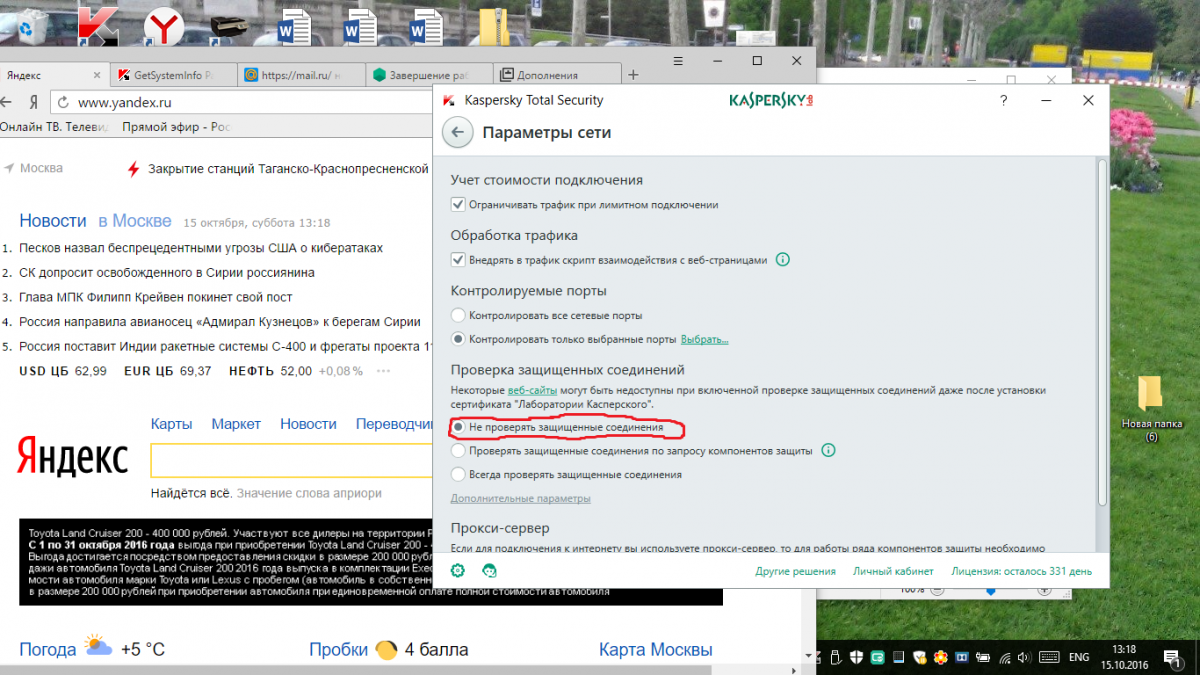Click Я home button in browser
This screenshot has height=675, width=1200.
(33, 102)
